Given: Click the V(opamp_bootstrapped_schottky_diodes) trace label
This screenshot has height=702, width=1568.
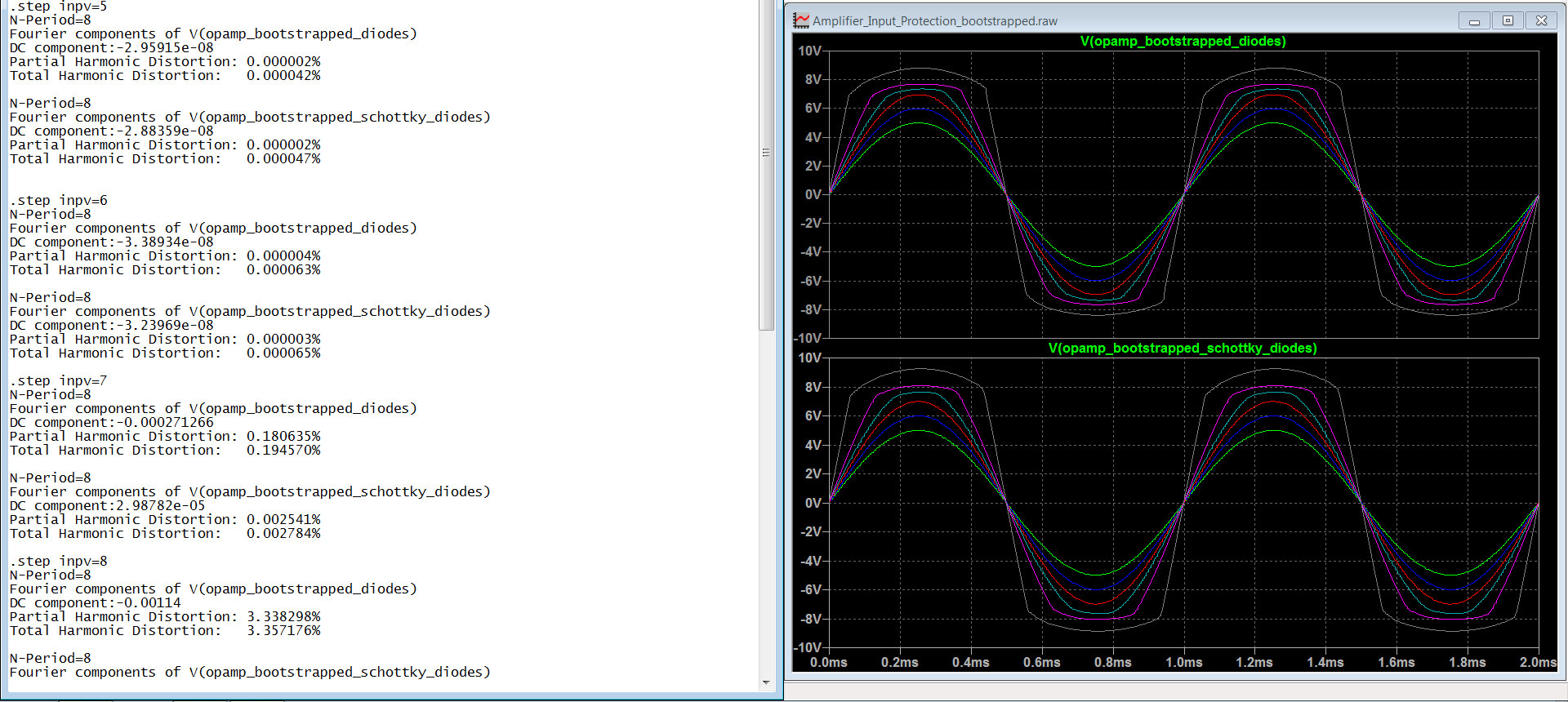Looking at the screenshot, I should pyautogui.click(x=1183, y=348).
